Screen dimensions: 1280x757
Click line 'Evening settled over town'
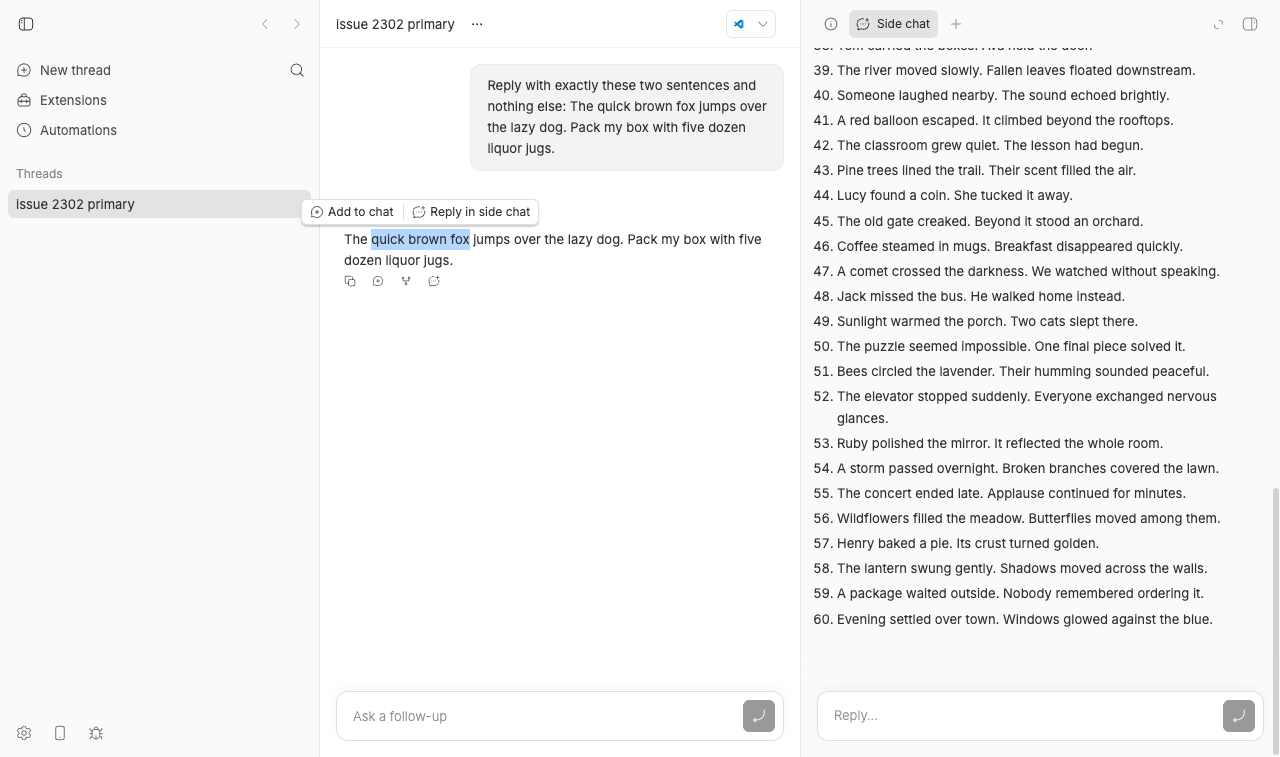[x=1025, y=619]
